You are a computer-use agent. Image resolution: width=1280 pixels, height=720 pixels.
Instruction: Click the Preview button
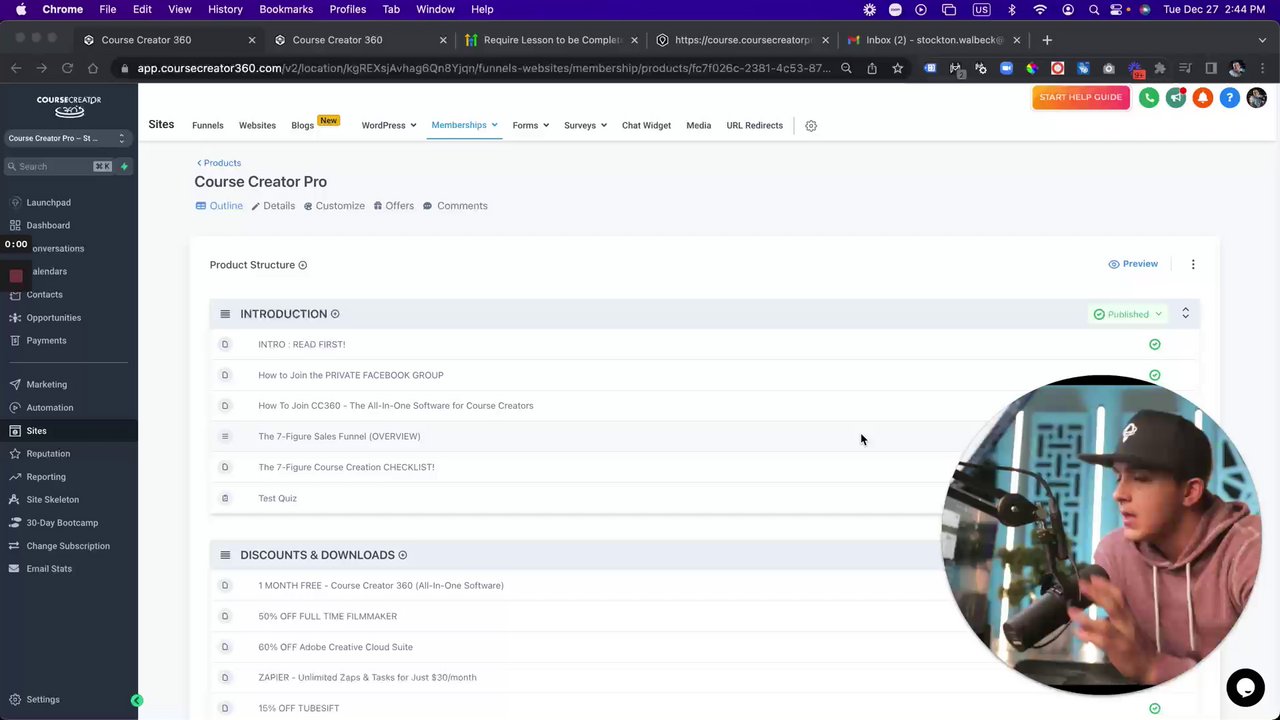point(1133,264)
